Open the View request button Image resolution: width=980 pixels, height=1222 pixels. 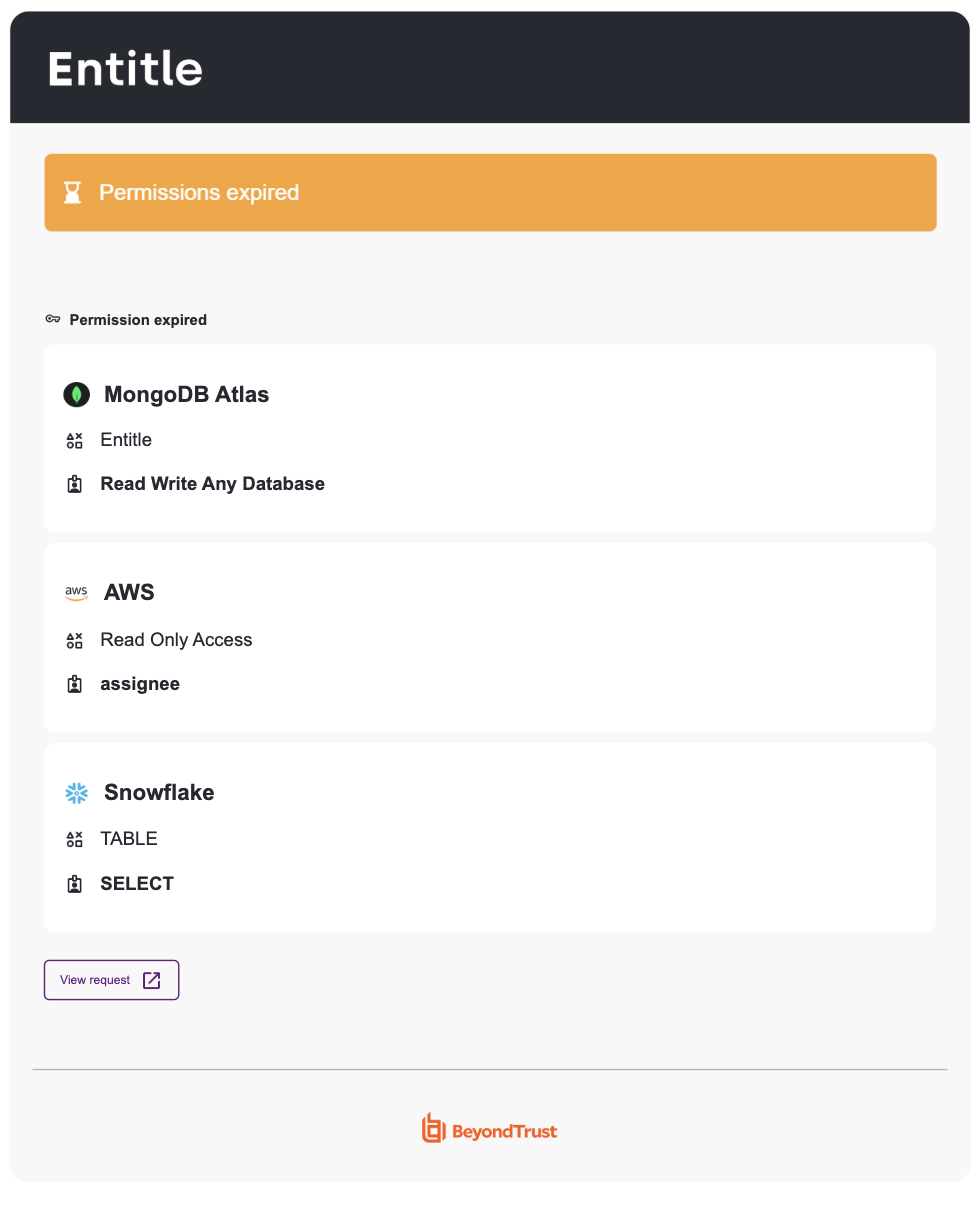click(x=111, y=980)
